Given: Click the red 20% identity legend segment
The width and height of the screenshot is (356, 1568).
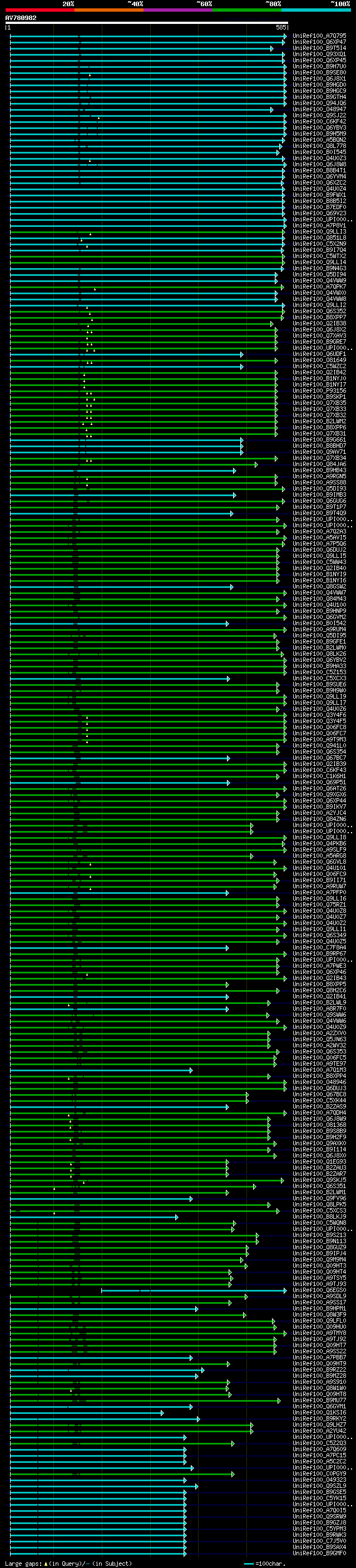Looking at the screenshot, I should [39, 10].
